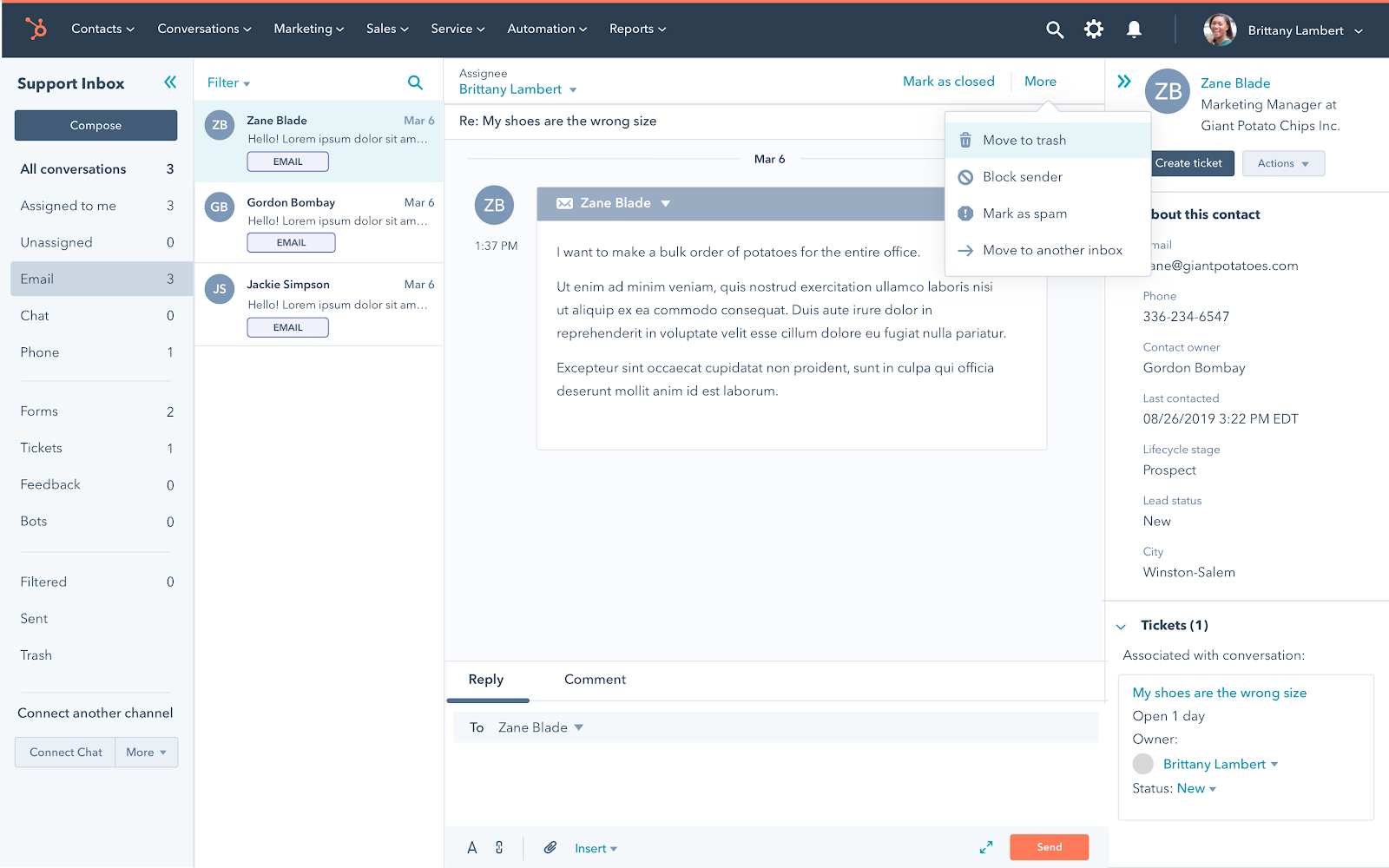
Task: Click Gordon Bombay's GB avatar
Action: pos(220,207)
